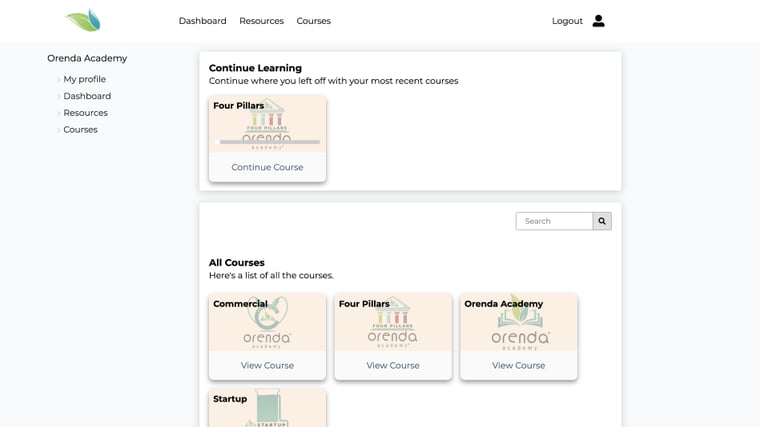Choose Courses in the sidebar list
Image resolution: width=760 pixels, height=427 pixels.
click(80, 130)
